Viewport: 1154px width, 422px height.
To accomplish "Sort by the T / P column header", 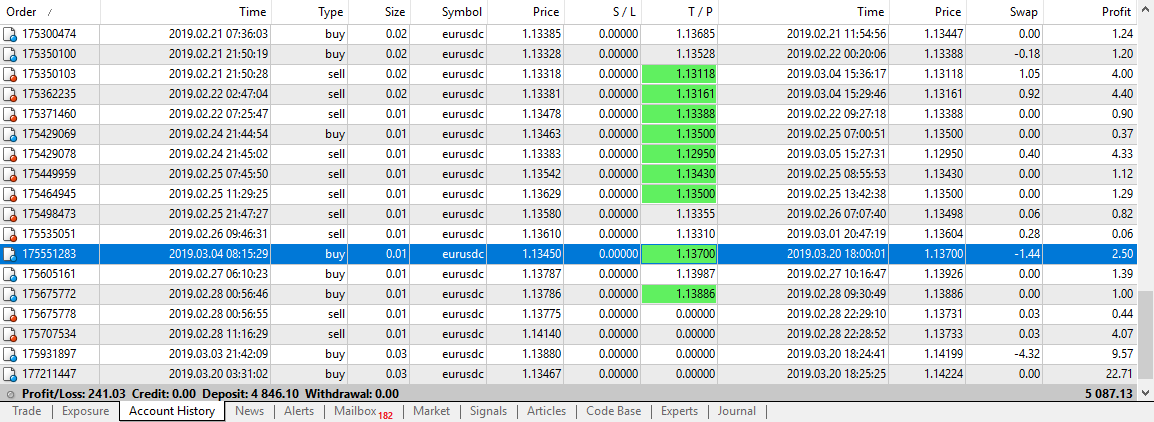I will click(679, 12).
